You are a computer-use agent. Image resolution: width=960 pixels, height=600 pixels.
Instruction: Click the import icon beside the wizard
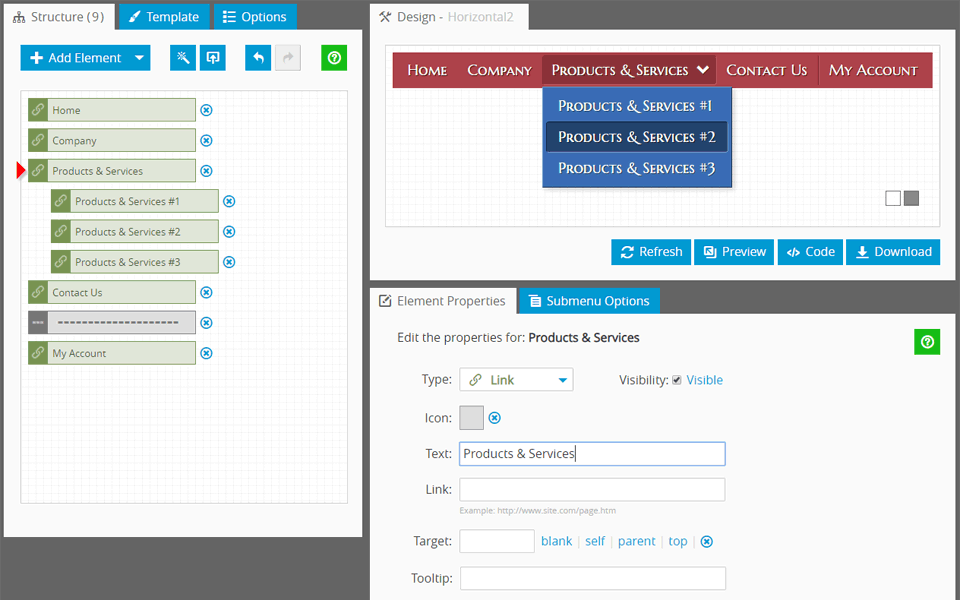[x=212, y=58]
